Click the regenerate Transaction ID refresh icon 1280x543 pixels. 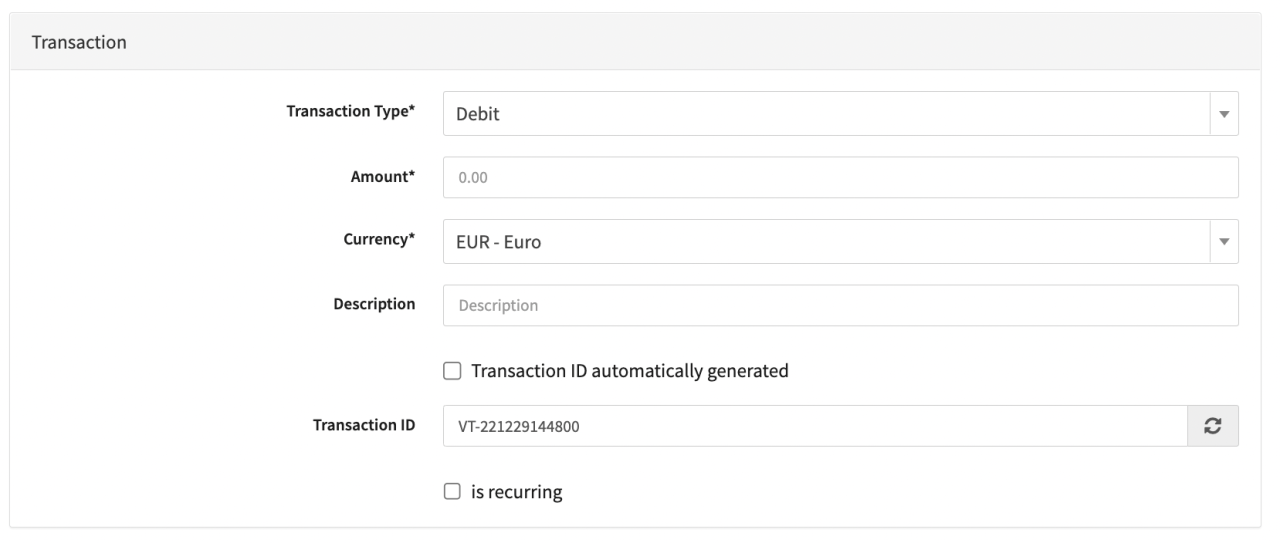[1212, 426]
